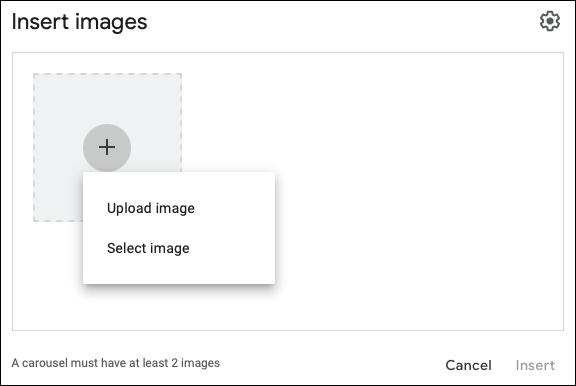
Task: Click the carousel minimum images notice text
Action: pyautogui.click(x=116, y=363)
